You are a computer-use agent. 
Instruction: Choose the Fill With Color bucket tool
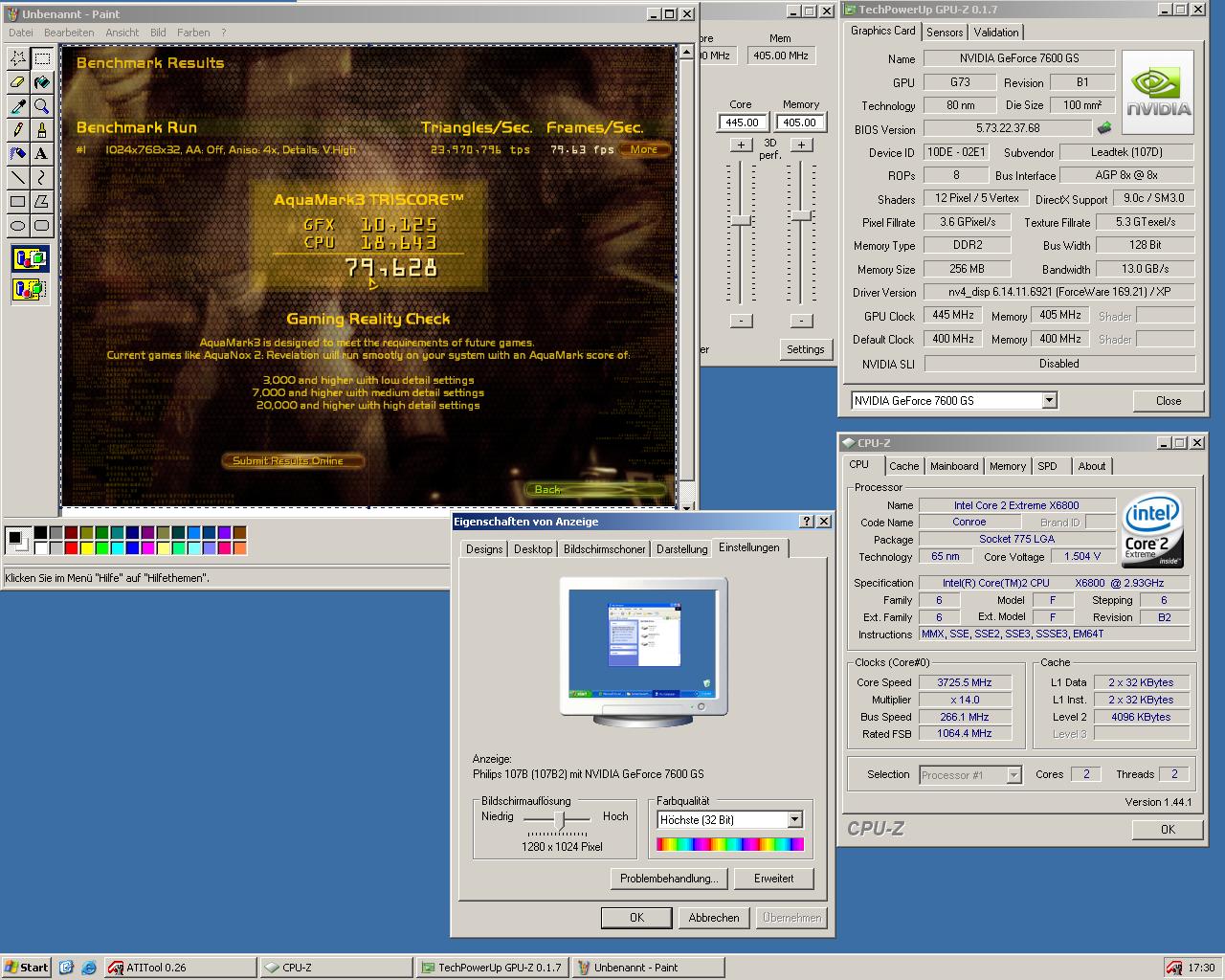point(41,82)
